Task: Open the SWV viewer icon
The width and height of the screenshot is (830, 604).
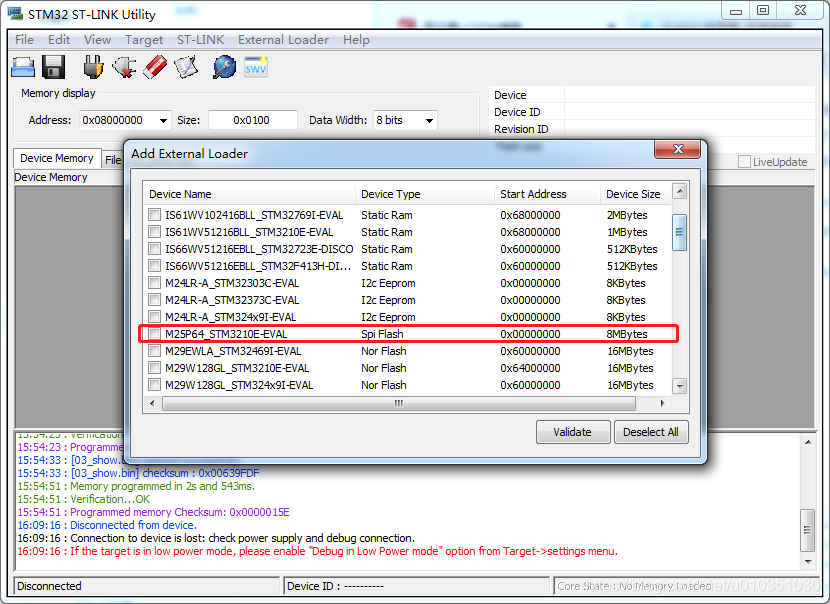Action: point(256,67)
